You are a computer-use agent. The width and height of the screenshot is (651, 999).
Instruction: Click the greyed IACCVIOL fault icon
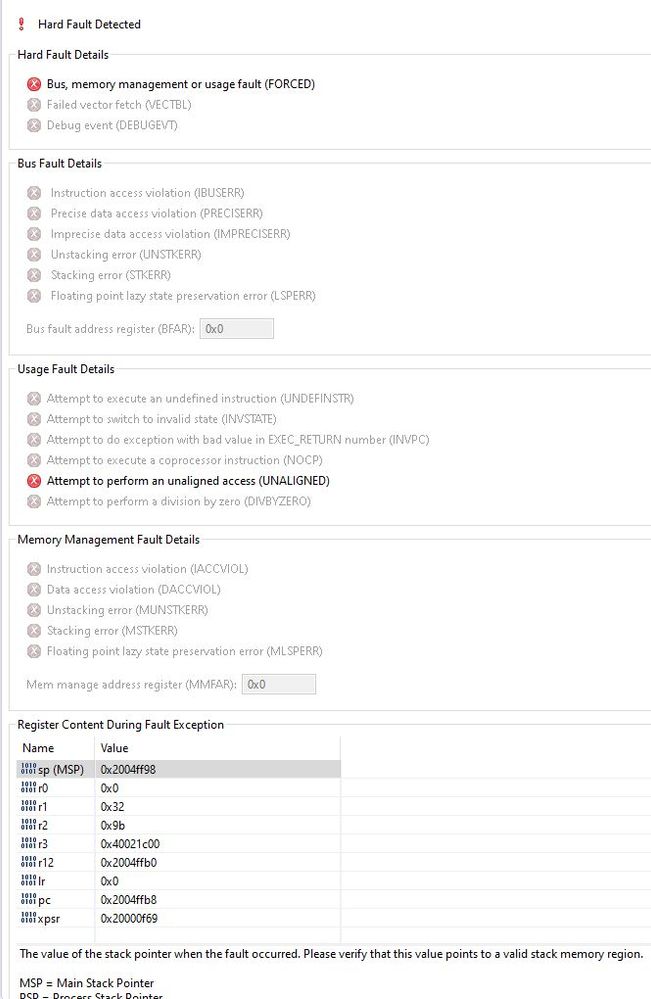[34, 569]
